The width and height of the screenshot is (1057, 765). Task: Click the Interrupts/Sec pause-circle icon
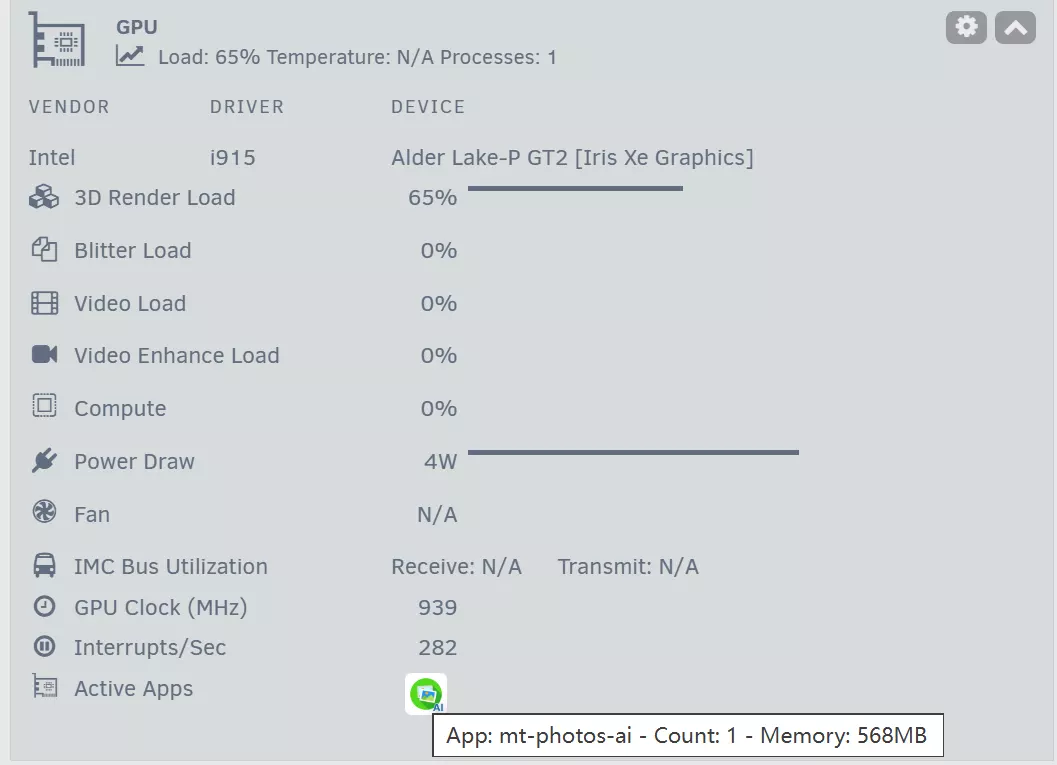pyautogui.click(x=44, y=647)
